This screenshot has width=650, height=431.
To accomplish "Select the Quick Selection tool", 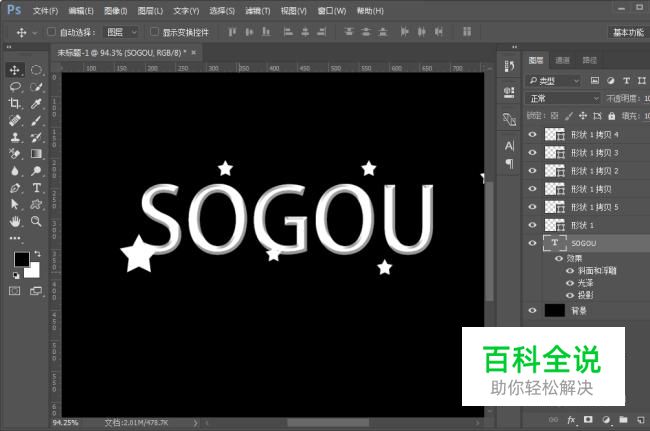I will 36,87.
